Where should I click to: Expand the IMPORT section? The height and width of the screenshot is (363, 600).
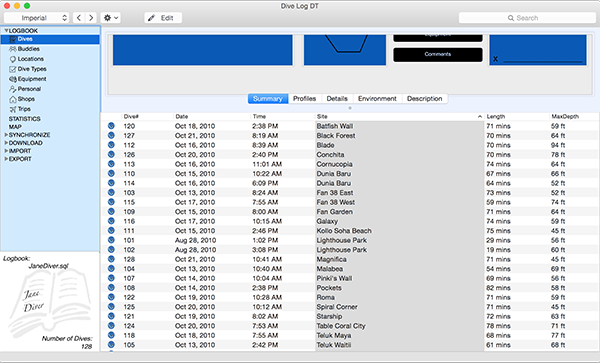coord(6,151)
